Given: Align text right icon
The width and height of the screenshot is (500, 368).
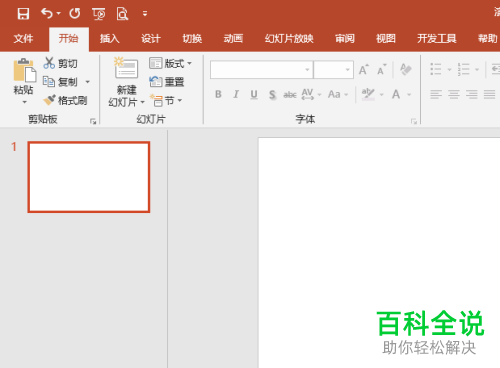Looking at the screenshot, I should click(x=472, y=95).
